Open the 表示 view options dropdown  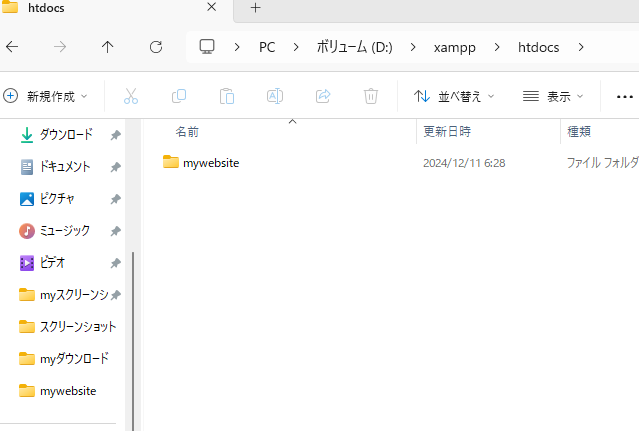click(x=553, y=96)
